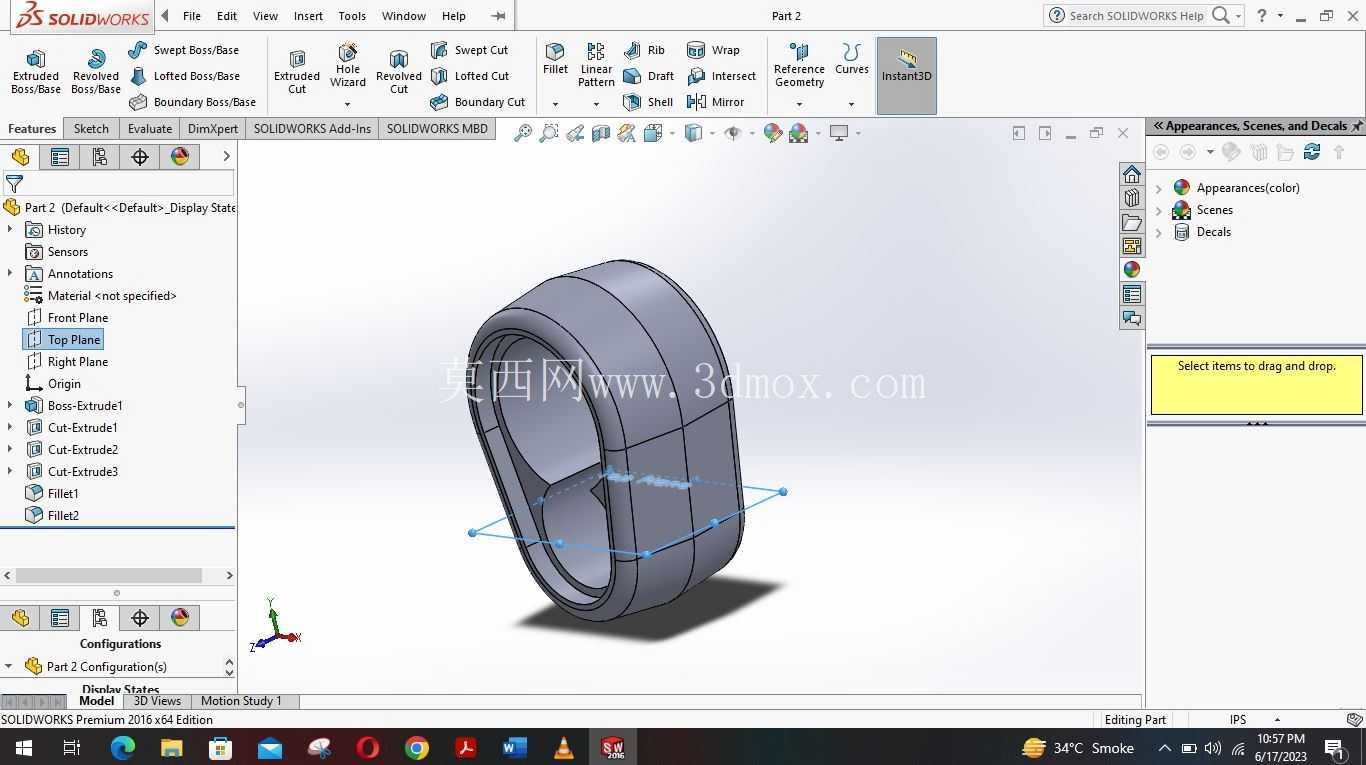This screenshot has width=1366, height=765.
Task: Open the Tools menu
Action: pos(352,16)
